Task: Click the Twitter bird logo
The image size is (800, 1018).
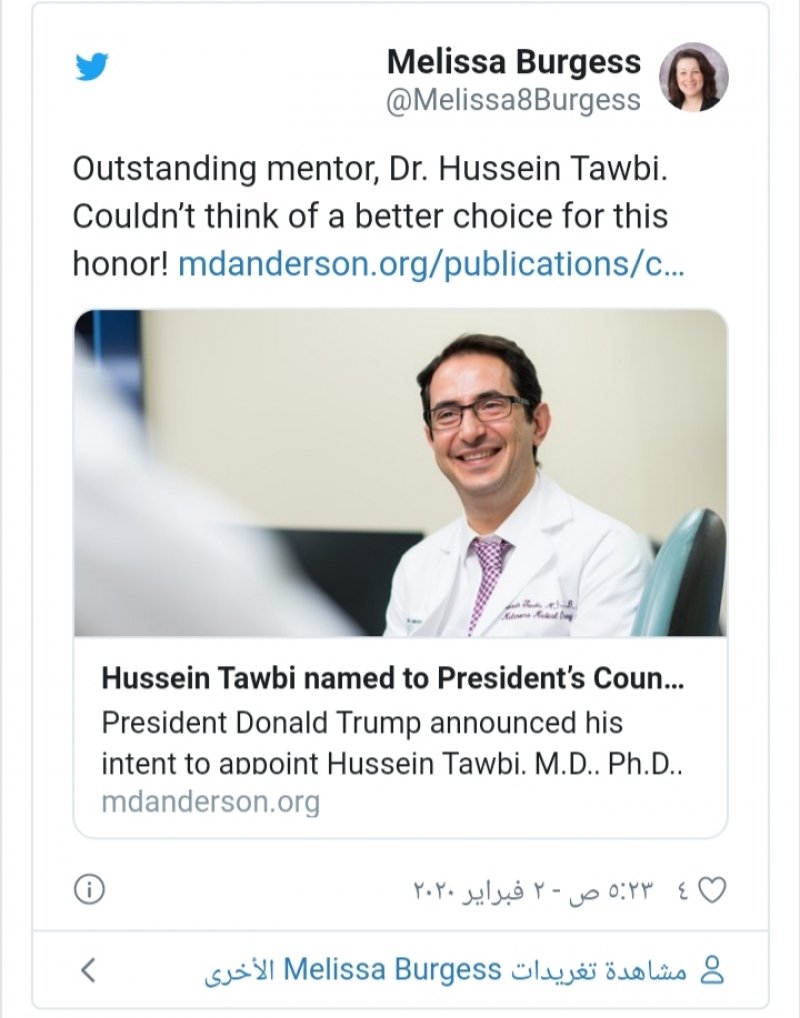Action: (92, 67)
